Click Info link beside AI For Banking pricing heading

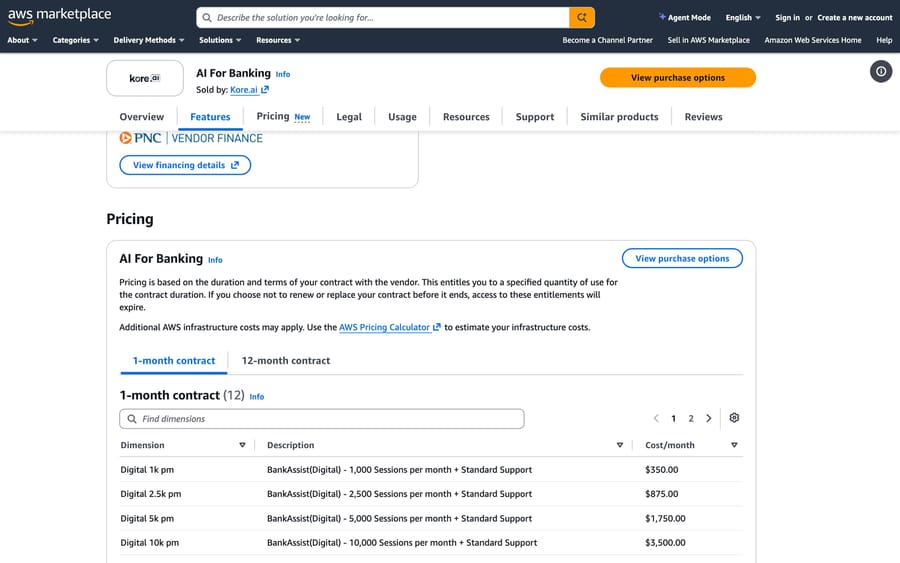click(x=215, y=260)
